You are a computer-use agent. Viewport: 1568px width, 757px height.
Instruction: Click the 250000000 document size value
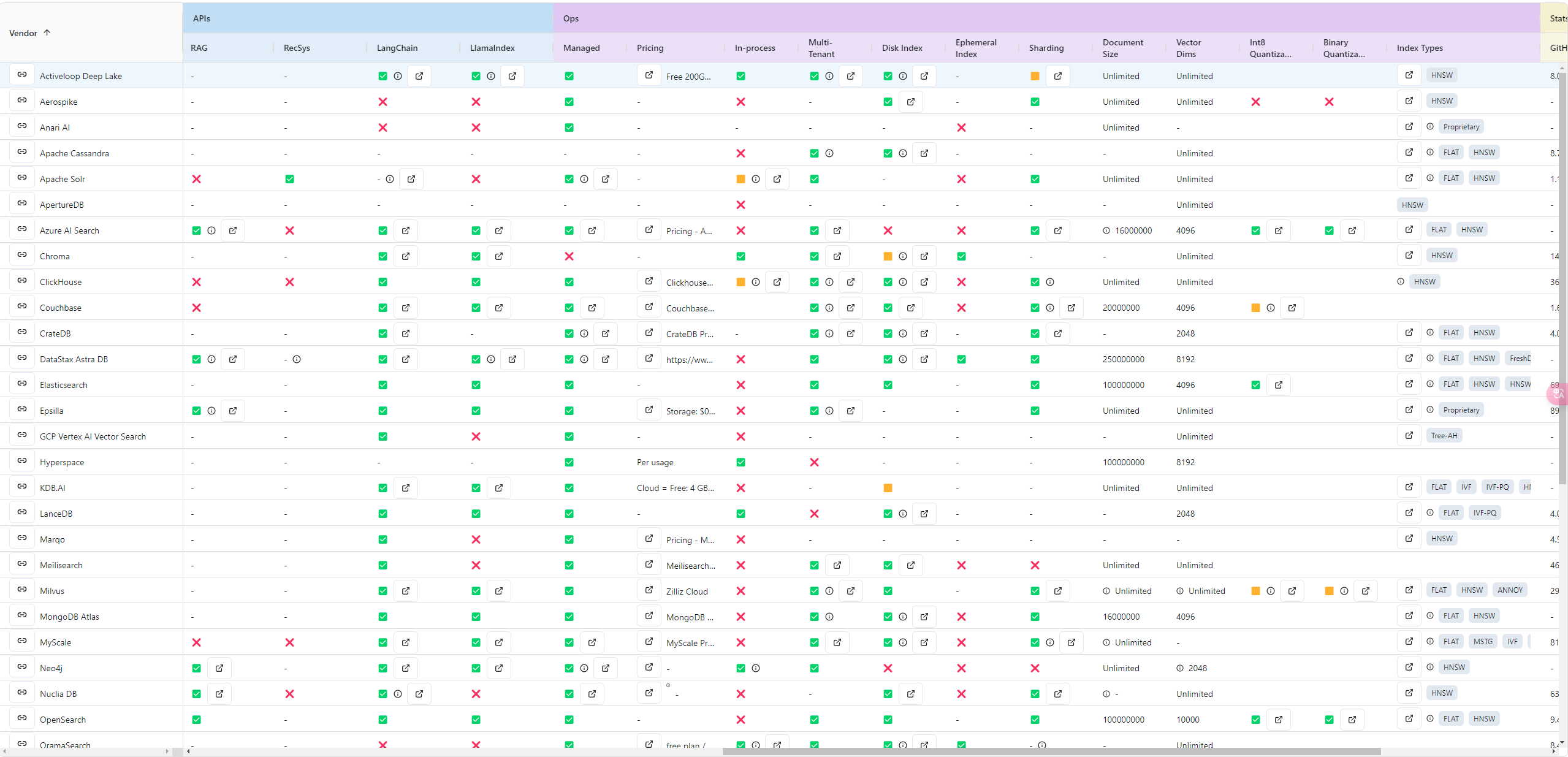[x=1124, y=359]
